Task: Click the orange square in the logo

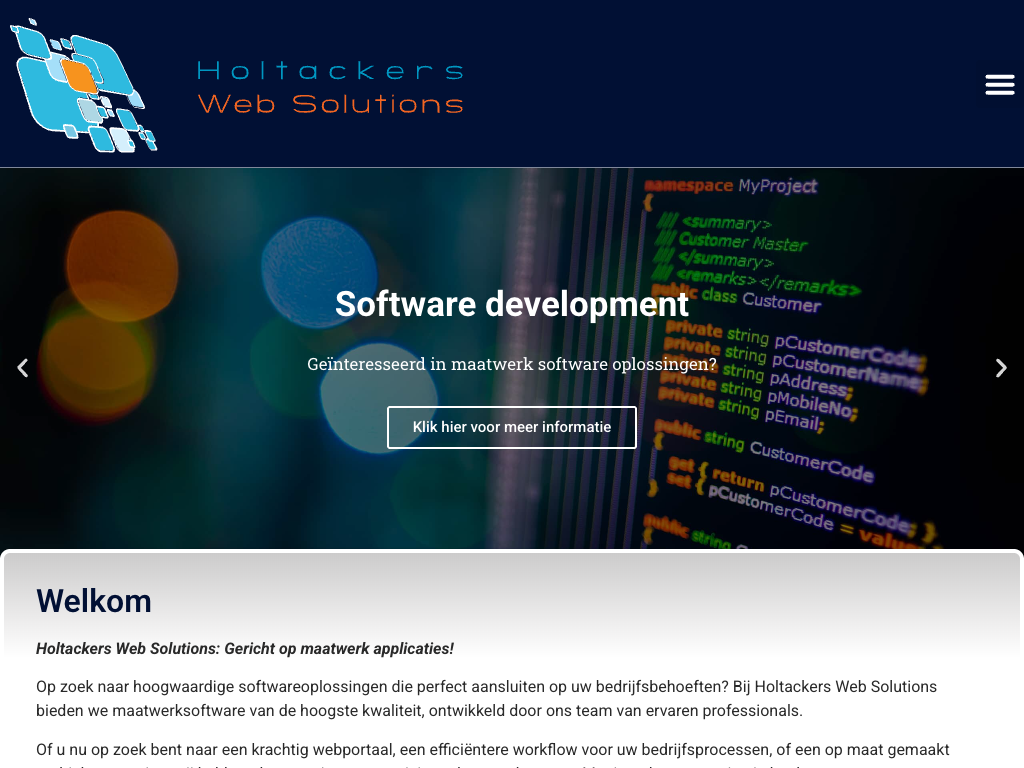Action: click(x=80, y=75)
